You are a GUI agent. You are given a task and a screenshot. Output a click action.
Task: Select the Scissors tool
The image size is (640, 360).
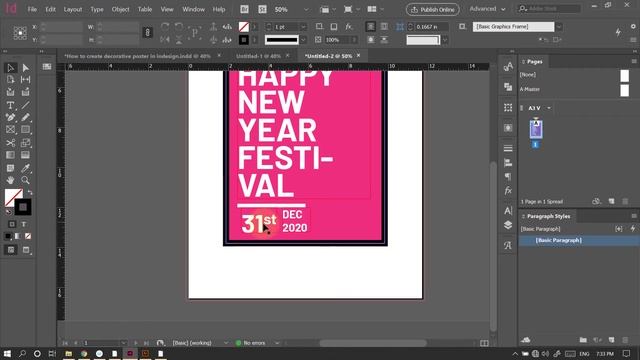click(x=10, y=143)
